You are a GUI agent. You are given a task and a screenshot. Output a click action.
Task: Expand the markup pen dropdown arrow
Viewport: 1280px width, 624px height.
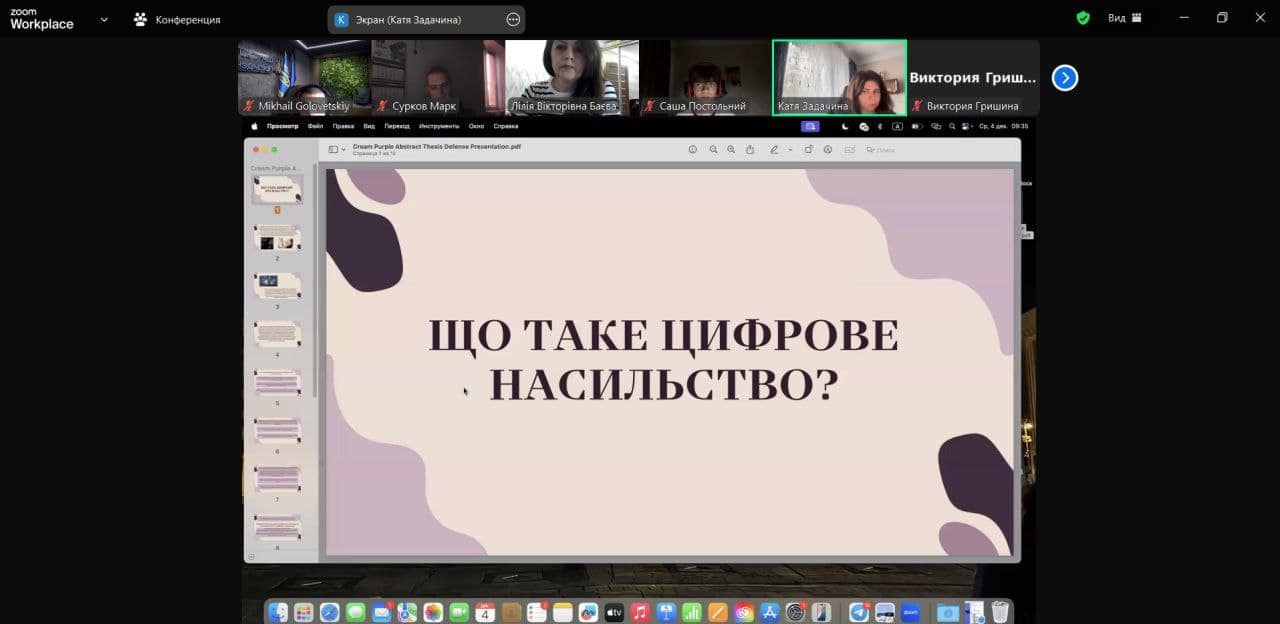click(790, 150)
